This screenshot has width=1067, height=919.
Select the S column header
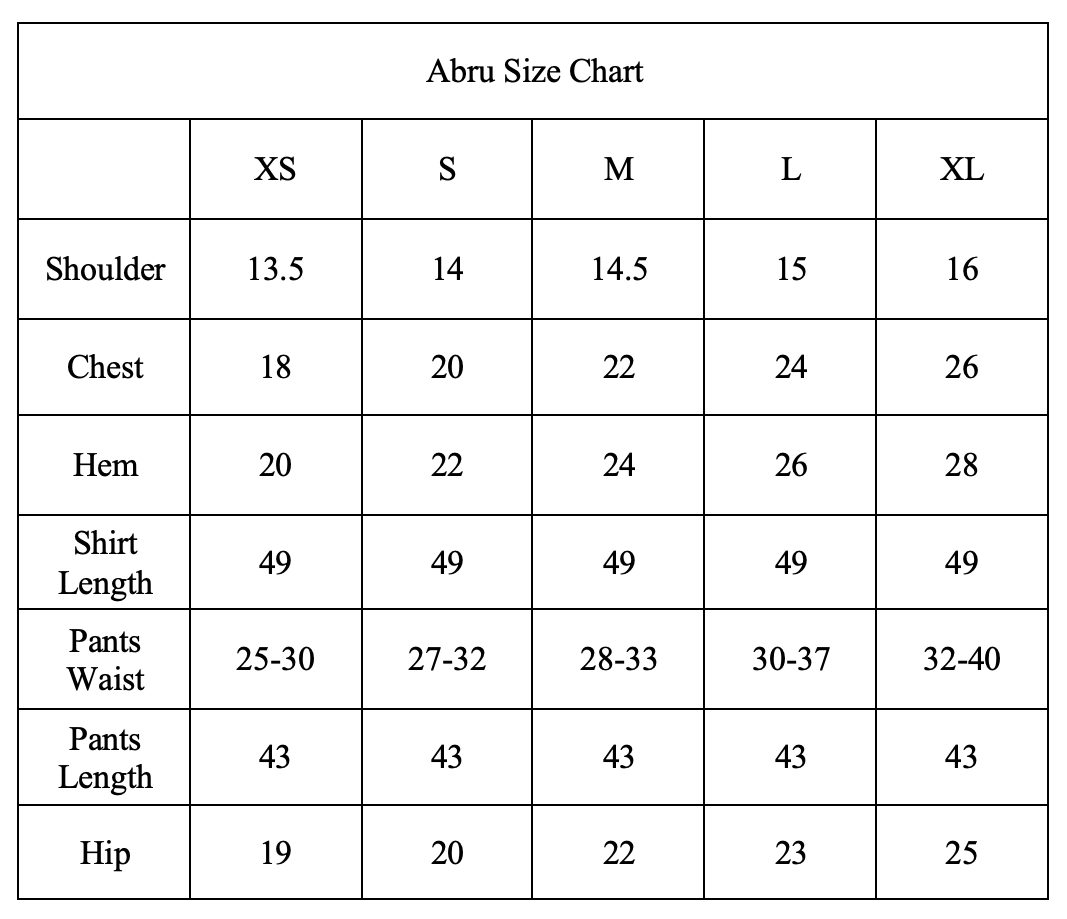[x=447, y=170]
